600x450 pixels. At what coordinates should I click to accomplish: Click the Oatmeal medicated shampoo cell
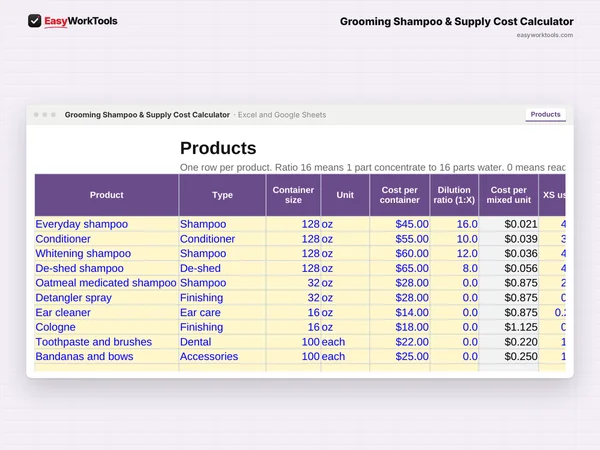click(x=106, y=283)
